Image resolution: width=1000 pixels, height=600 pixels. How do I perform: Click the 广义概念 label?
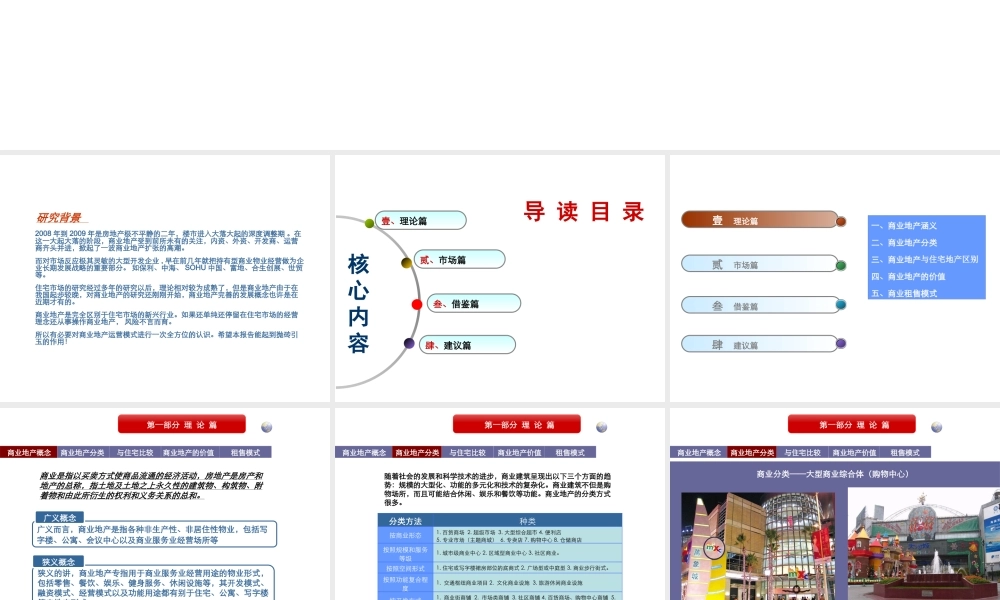click(x=60, y=518)
